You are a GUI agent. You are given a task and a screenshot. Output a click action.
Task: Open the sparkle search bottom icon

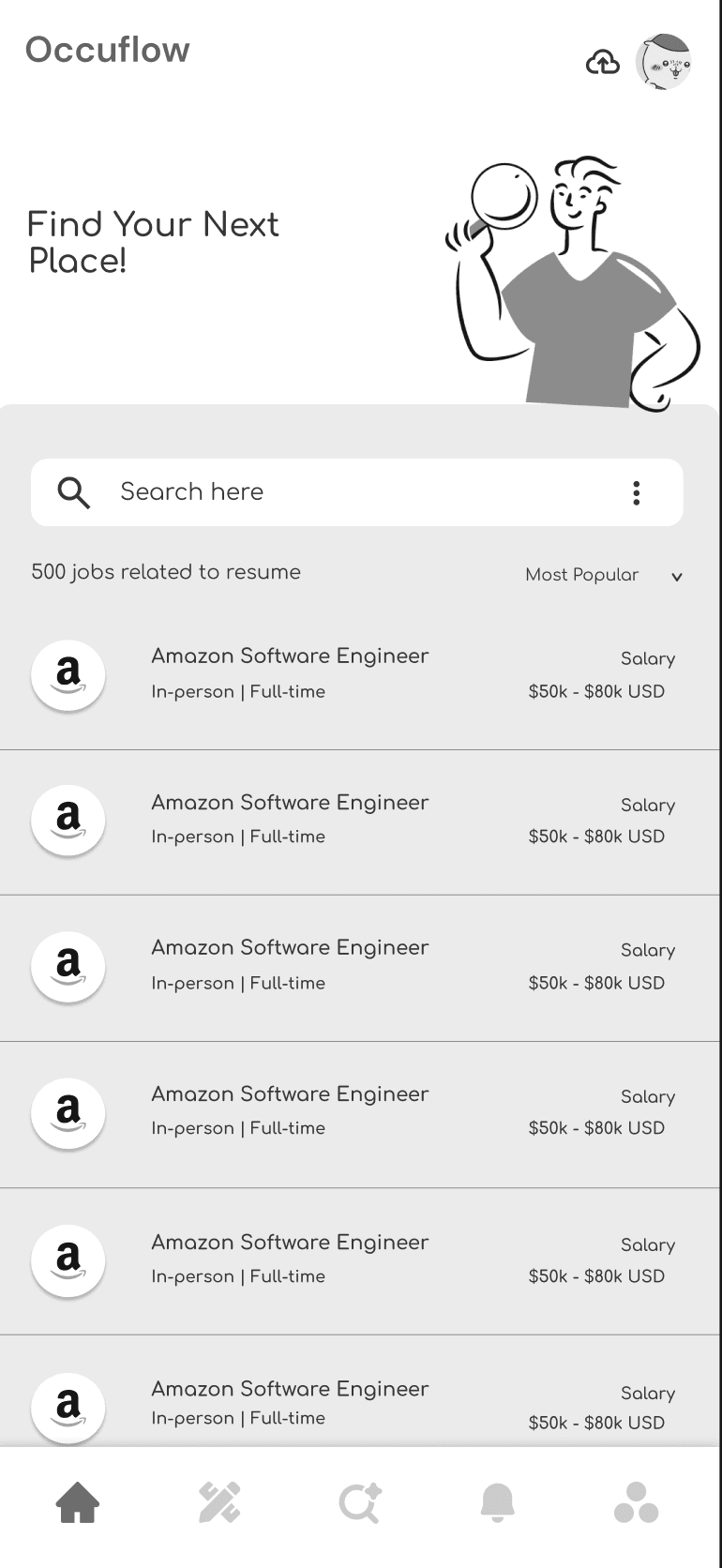pyautogui.click(x=360, y=1502)
